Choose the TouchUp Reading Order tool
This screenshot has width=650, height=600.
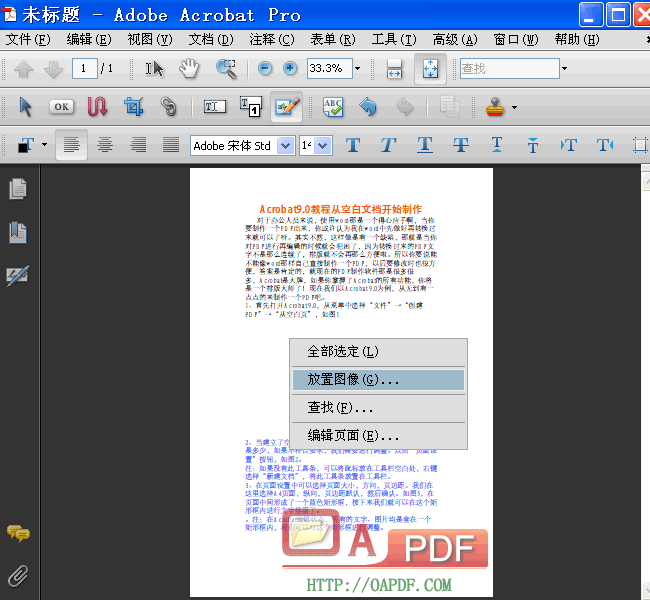point(251,107)
